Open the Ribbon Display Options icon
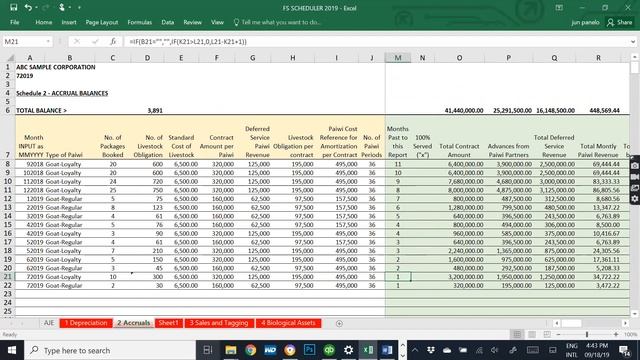640x360 pixels. pos(559,8)
